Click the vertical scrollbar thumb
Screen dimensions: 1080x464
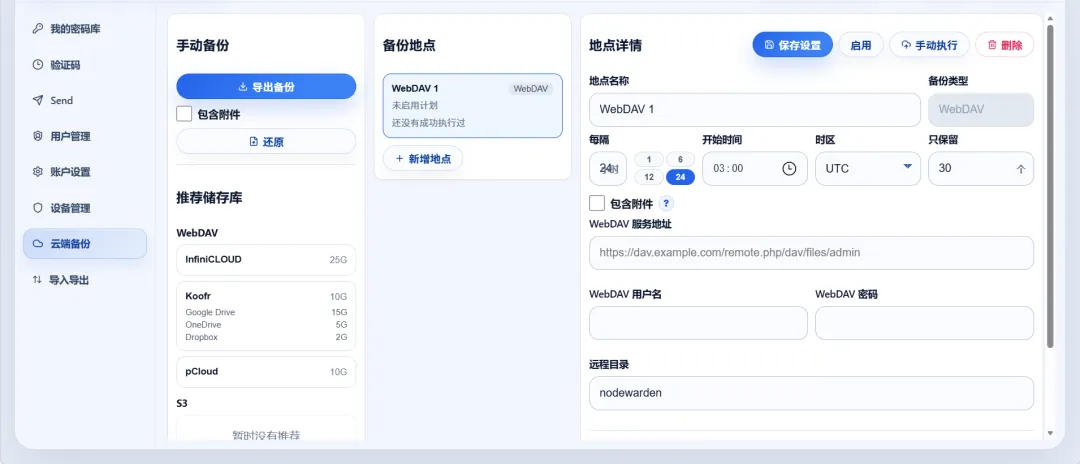(x=1050, y=186)
